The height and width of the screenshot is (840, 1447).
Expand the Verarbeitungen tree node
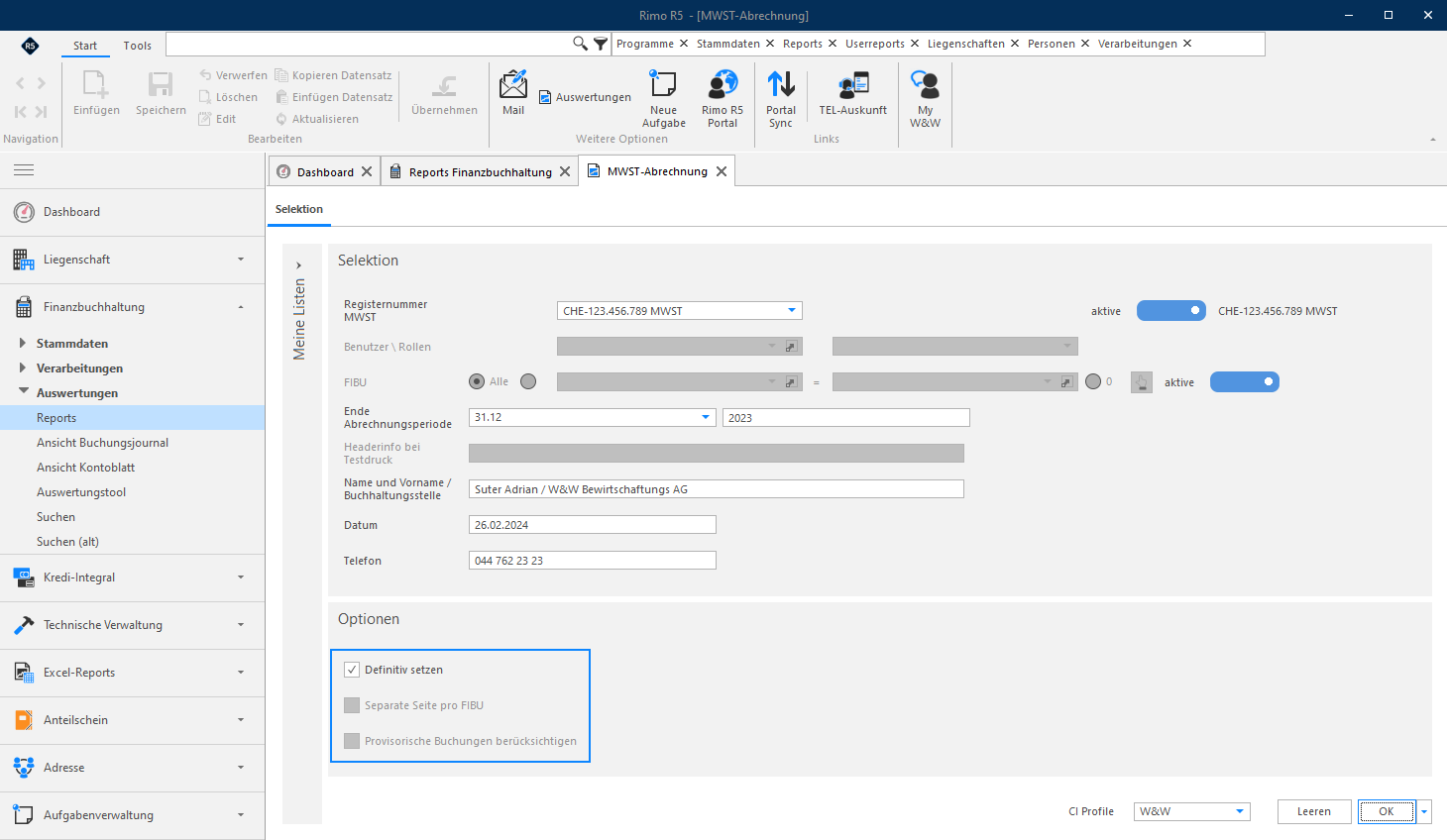pos(23,367)
